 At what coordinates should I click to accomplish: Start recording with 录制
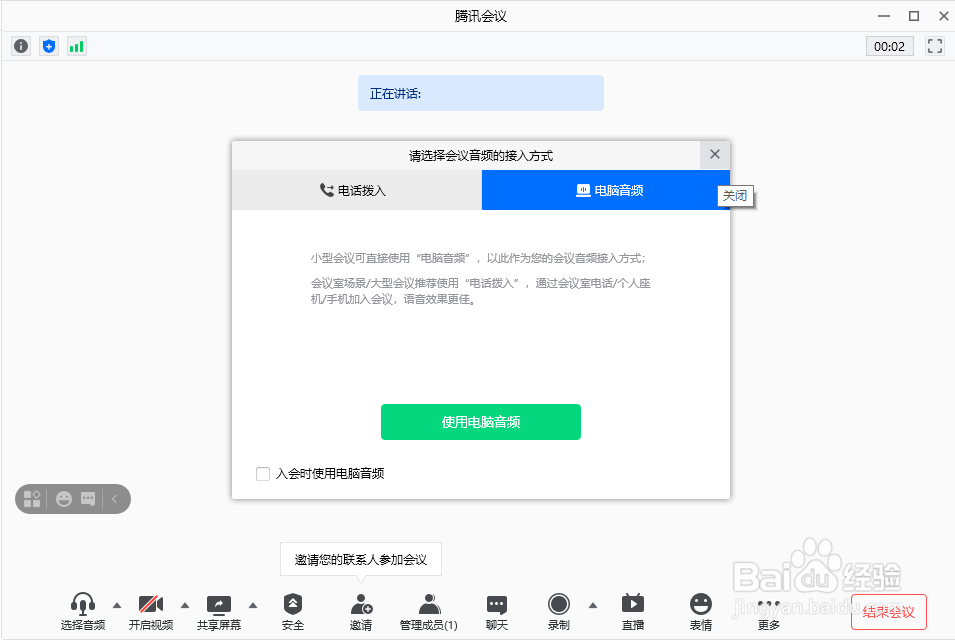coord(559,611)
